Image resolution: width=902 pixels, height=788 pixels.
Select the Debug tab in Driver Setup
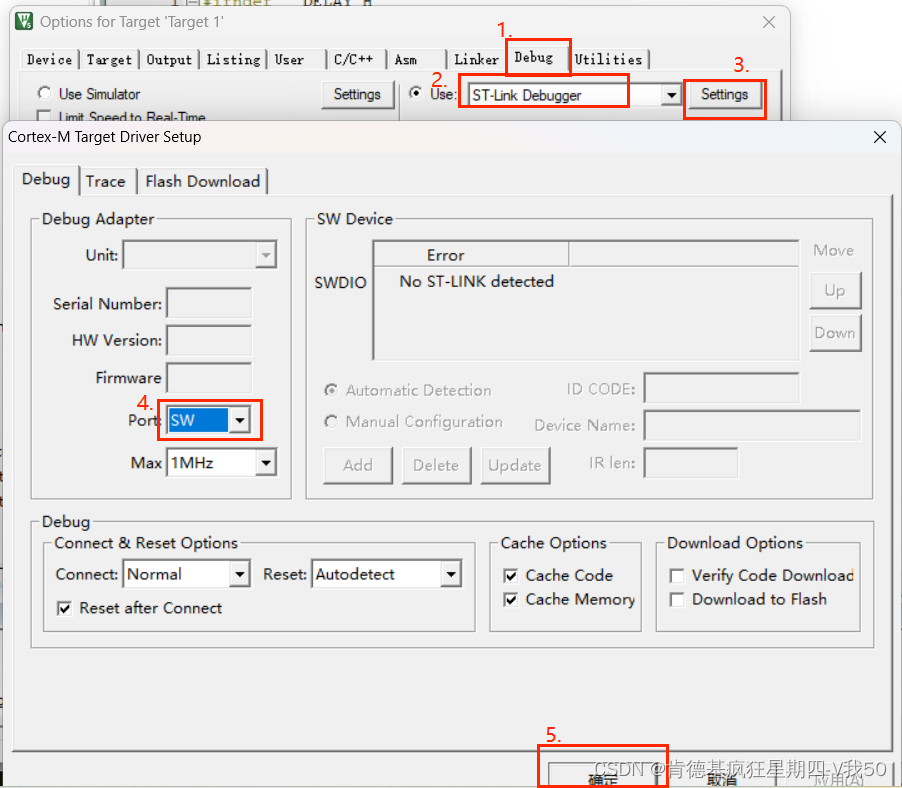tap(46, 179)
